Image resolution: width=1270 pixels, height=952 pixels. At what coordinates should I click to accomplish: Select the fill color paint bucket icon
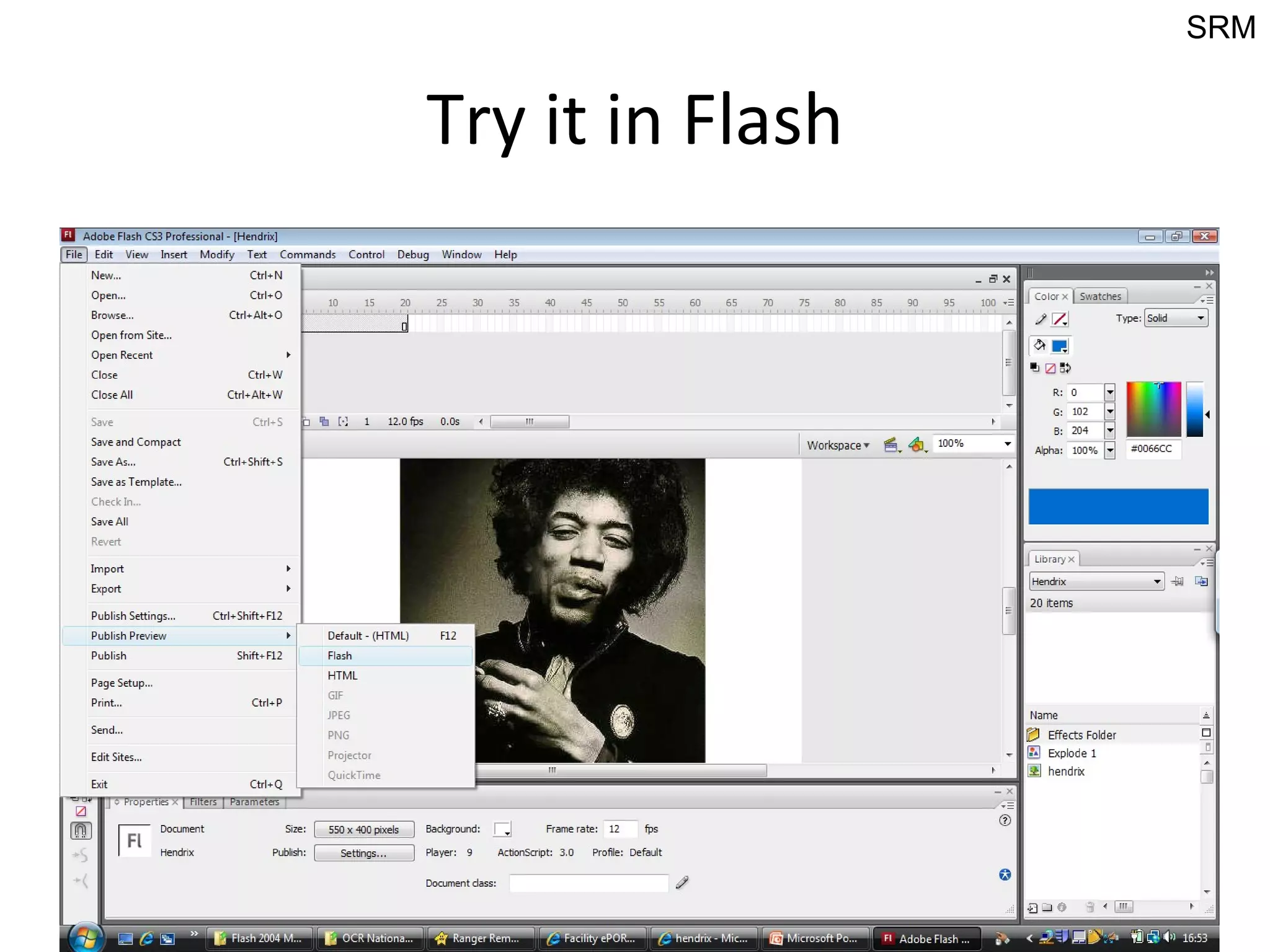coord(1040,345)
